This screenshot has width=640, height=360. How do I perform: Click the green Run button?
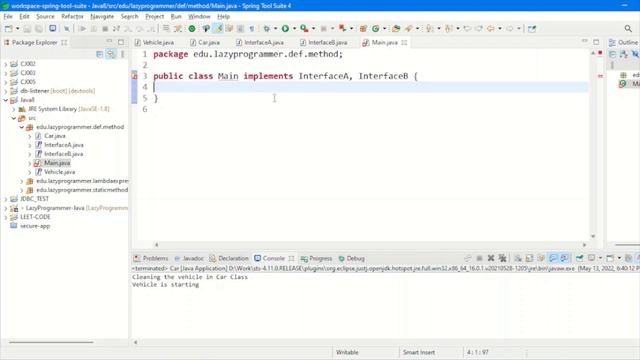[285, 29]
